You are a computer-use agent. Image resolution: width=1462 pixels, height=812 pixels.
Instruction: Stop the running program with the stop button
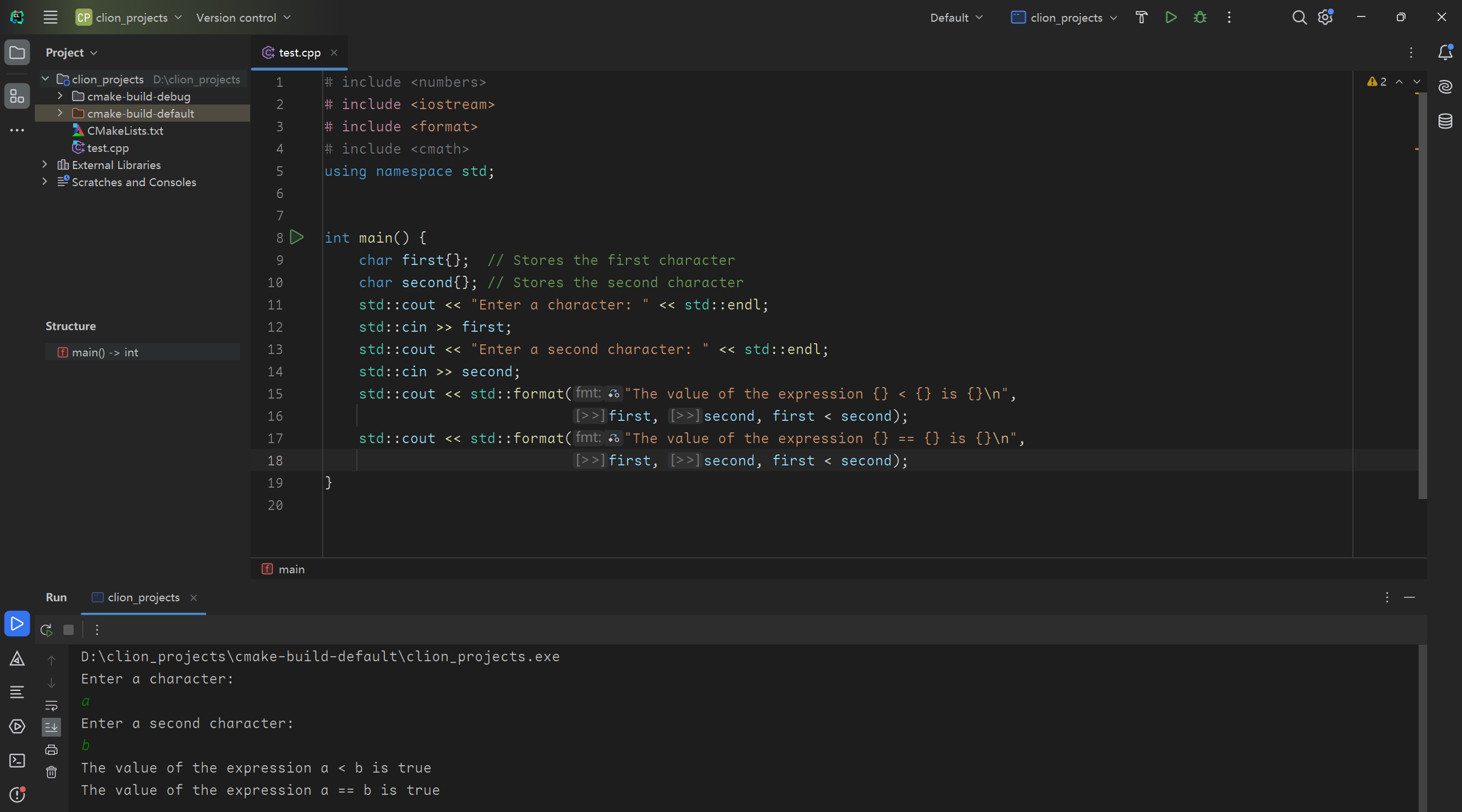click(x=69, y=630)
